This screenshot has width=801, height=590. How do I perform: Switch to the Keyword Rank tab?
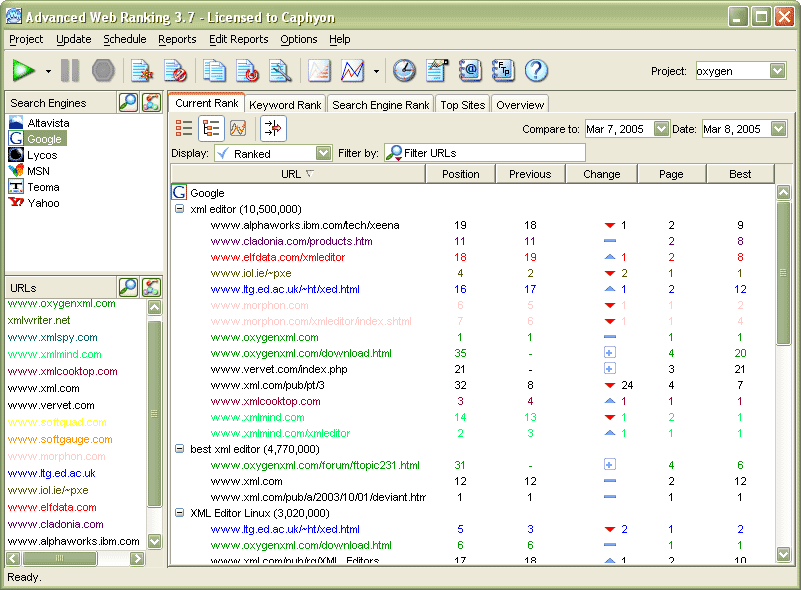pos(285,105)
